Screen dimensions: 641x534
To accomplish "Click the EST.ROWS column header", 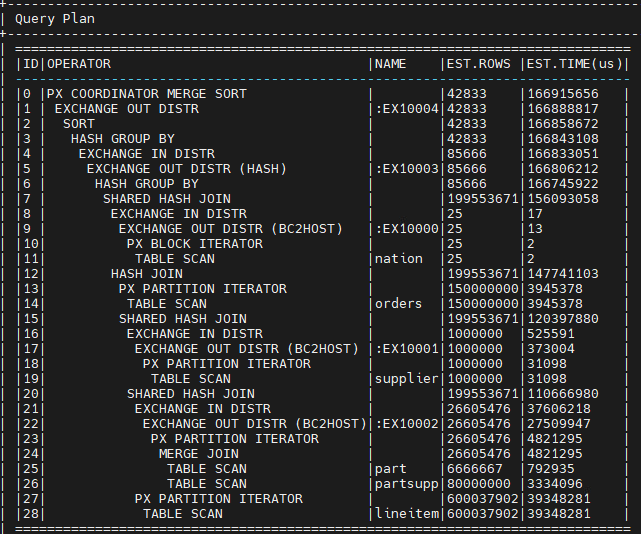I will pyautogui.click(x=479, y=64).
